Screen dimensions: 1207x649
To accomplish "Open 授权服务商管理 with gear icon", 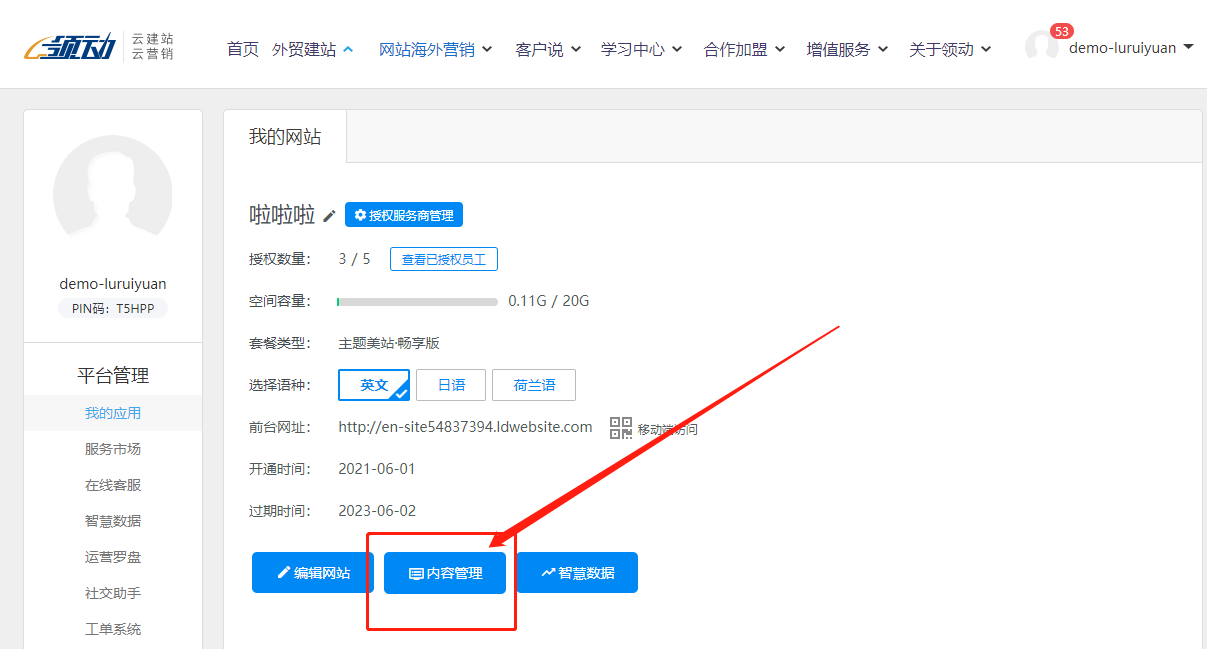I will 404,215.
